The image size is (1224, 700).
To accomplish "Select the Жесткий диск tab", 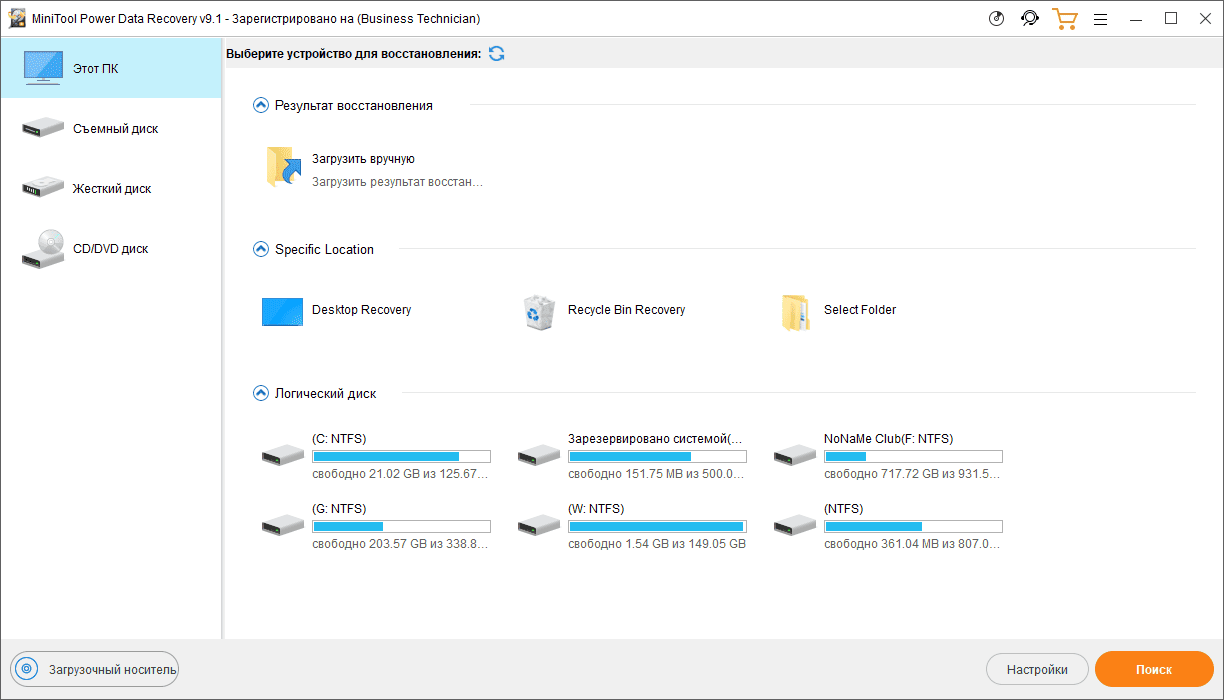I will point(111,189).
